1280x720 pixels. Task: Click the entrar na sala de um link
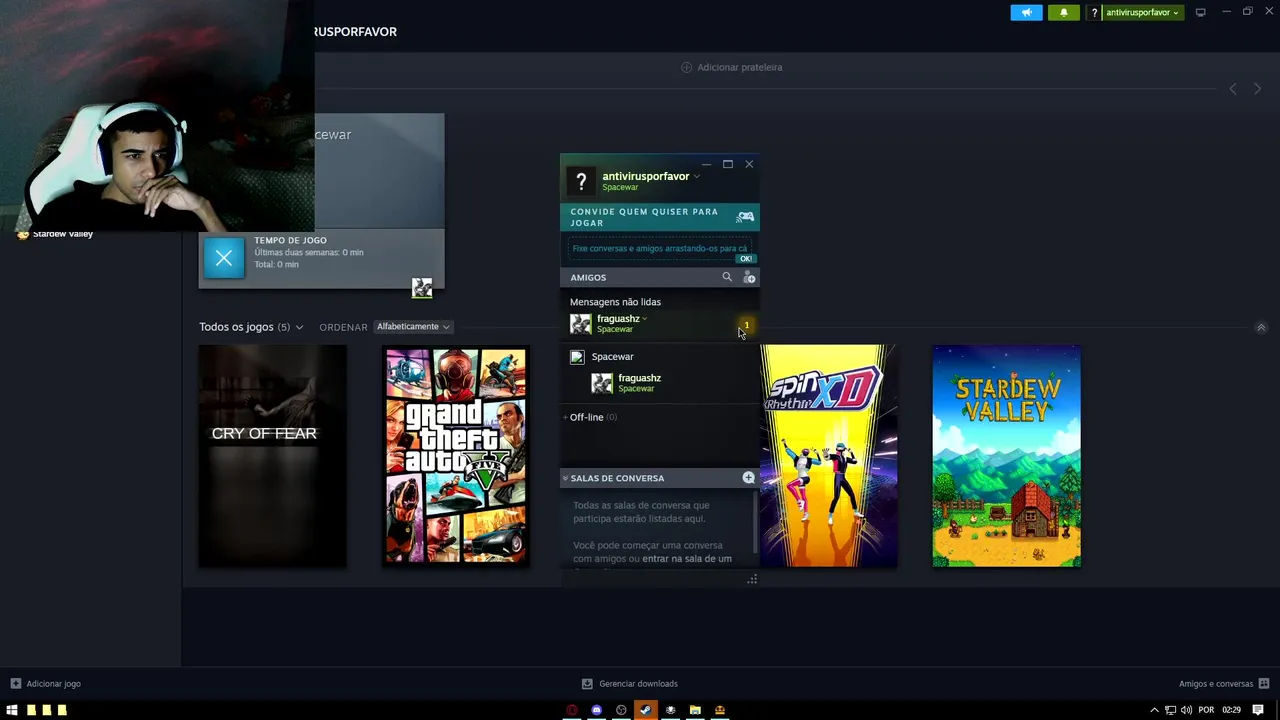(687, 559)
